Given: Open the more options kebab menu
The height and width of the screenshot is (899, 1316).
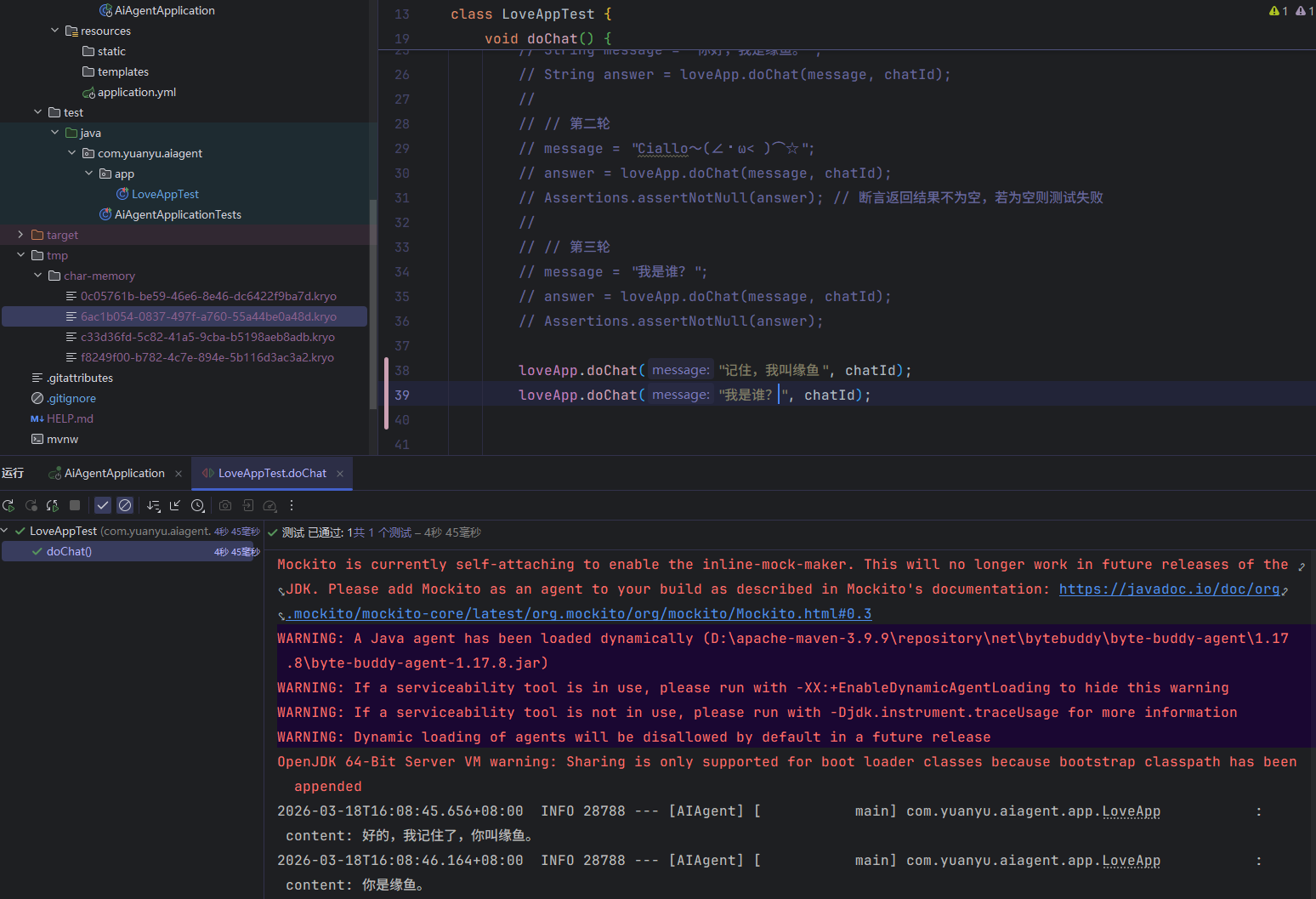Looking at the screenshot, I should click(x=292, y=505).
